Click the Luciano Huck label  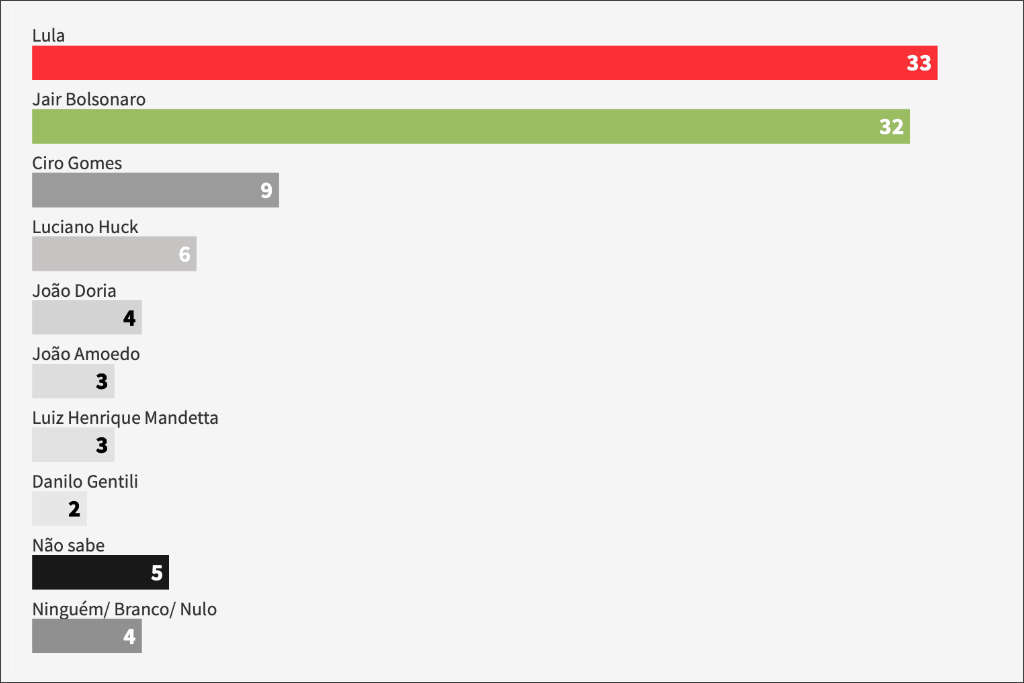(x=85, y=227)
